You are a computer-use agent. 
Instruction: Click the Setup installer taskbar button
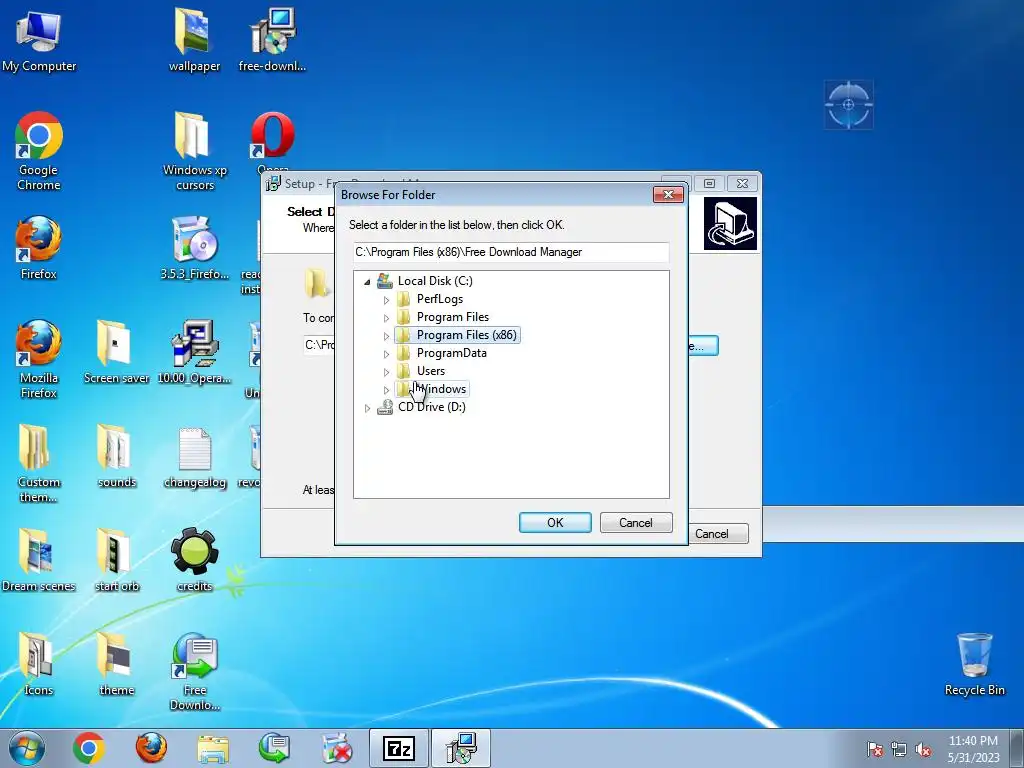[461, 748]
